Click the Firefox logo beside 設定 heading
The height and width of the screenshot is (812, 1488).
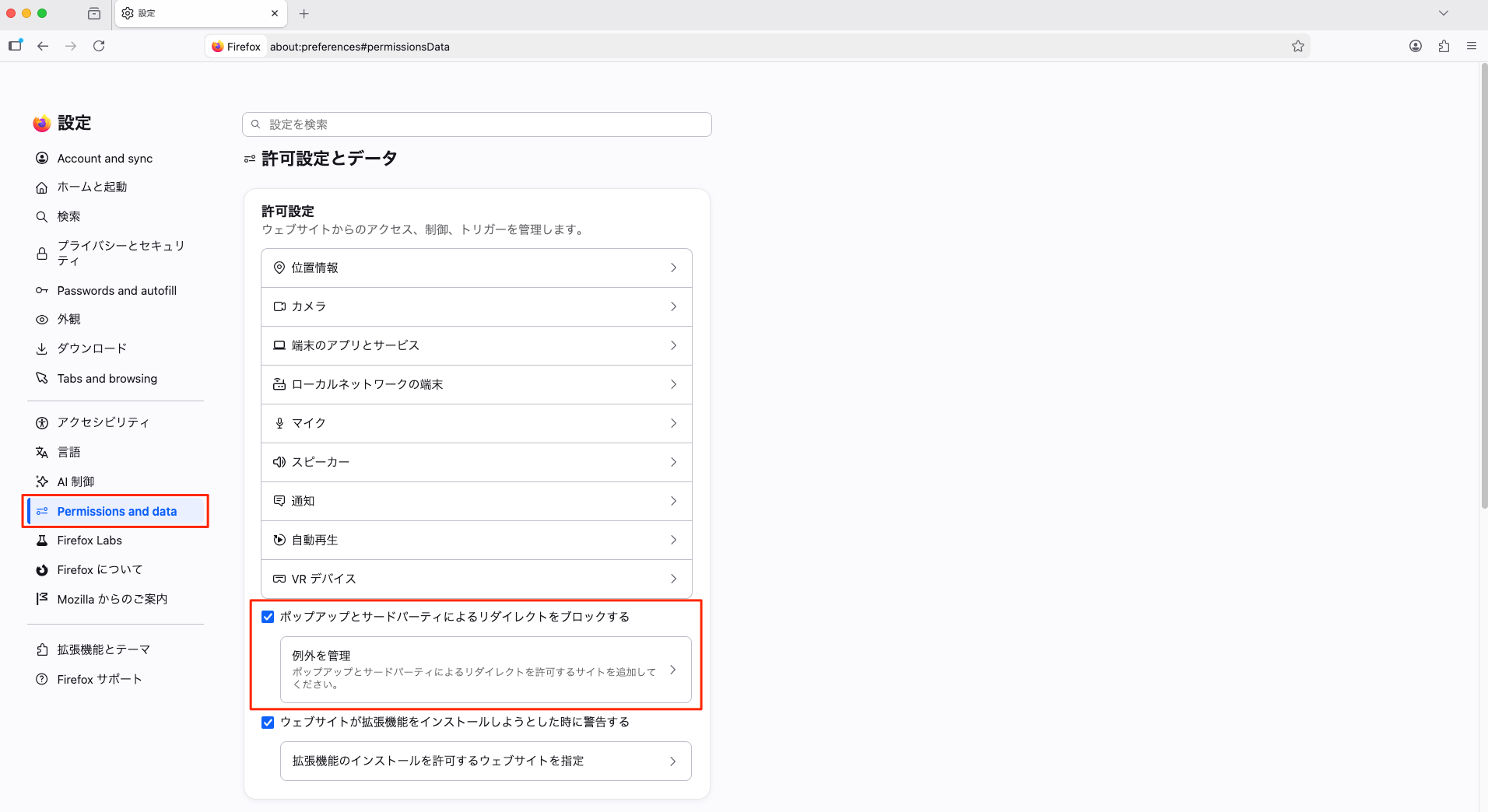click(42, 123)
